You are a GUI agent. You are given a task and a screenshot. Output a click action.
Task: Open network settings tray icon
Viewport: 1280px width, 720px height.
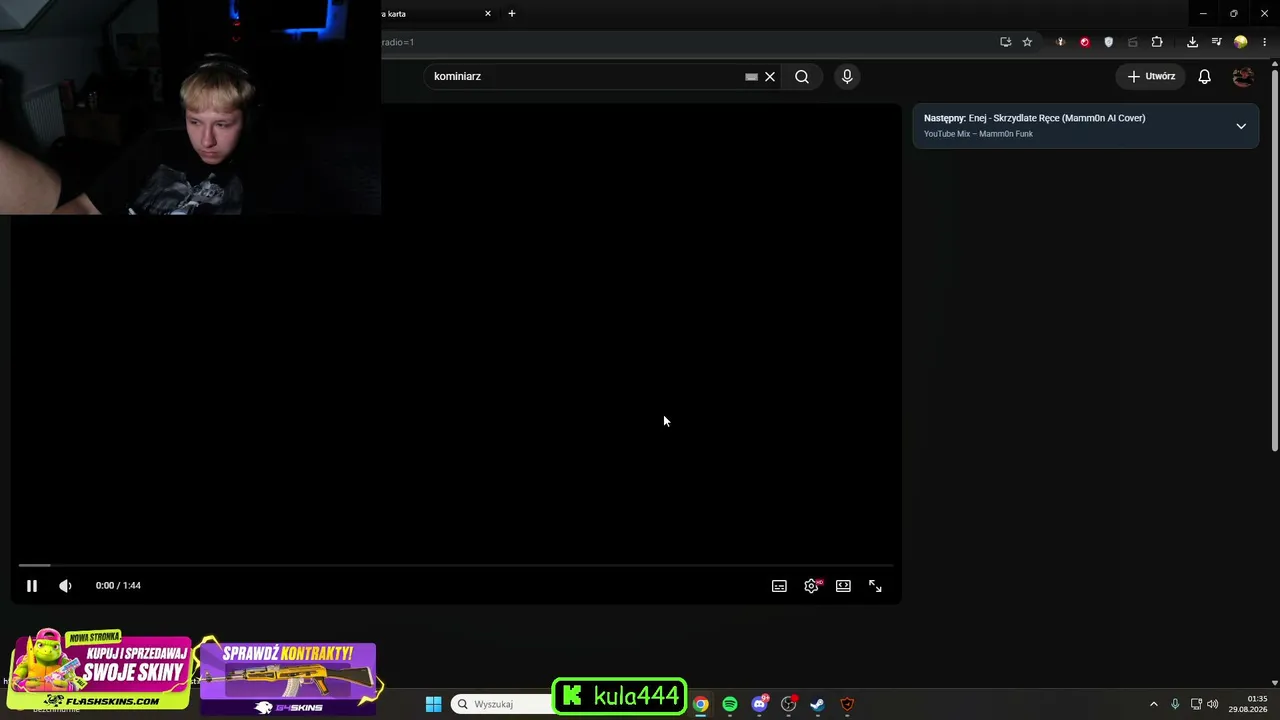coord(1196,704)
